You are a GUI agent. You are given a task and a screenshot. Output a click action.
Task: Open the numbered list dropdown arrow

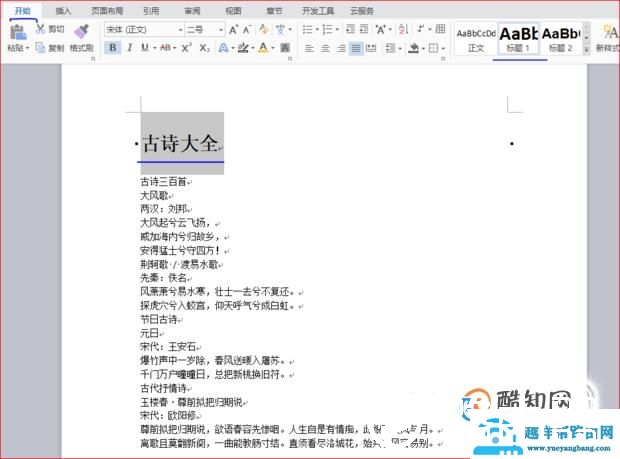click(x=337, y=30)
